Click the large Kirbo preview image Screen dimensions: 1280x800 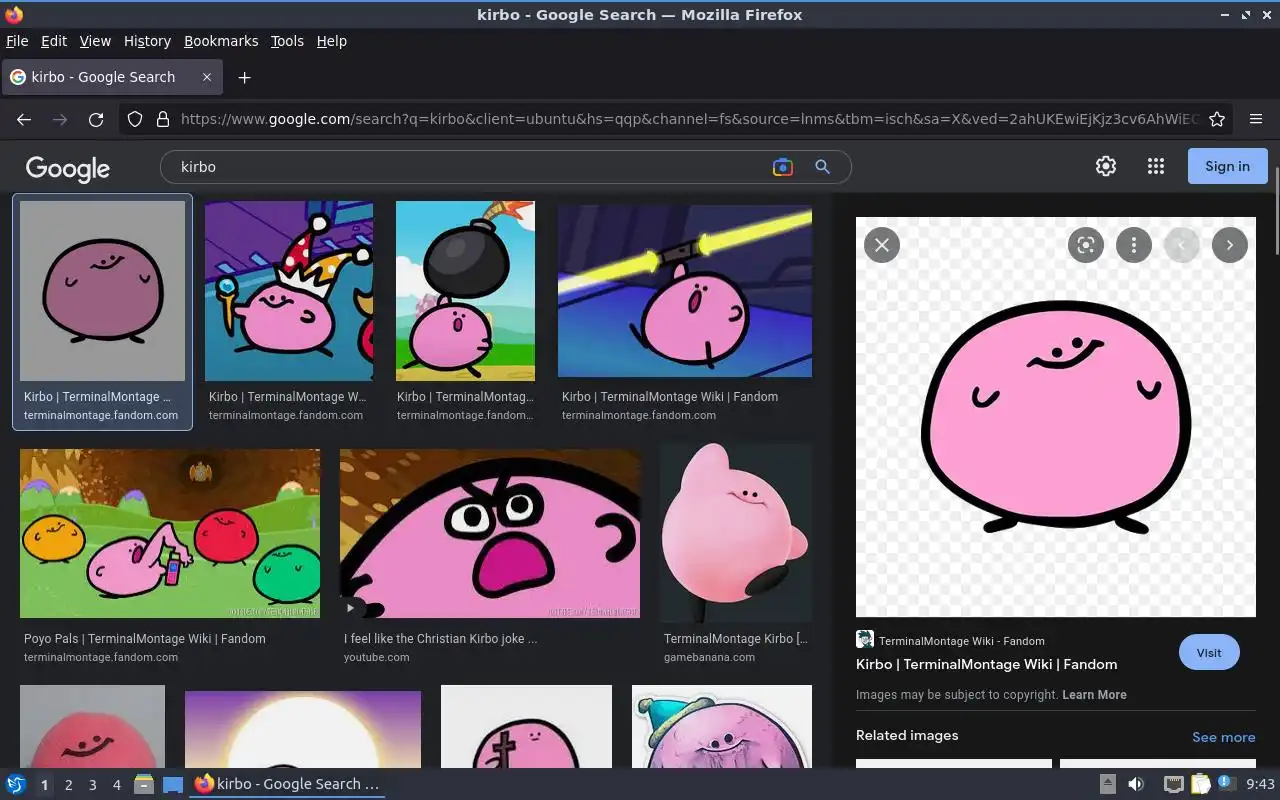coord(1056,417)
